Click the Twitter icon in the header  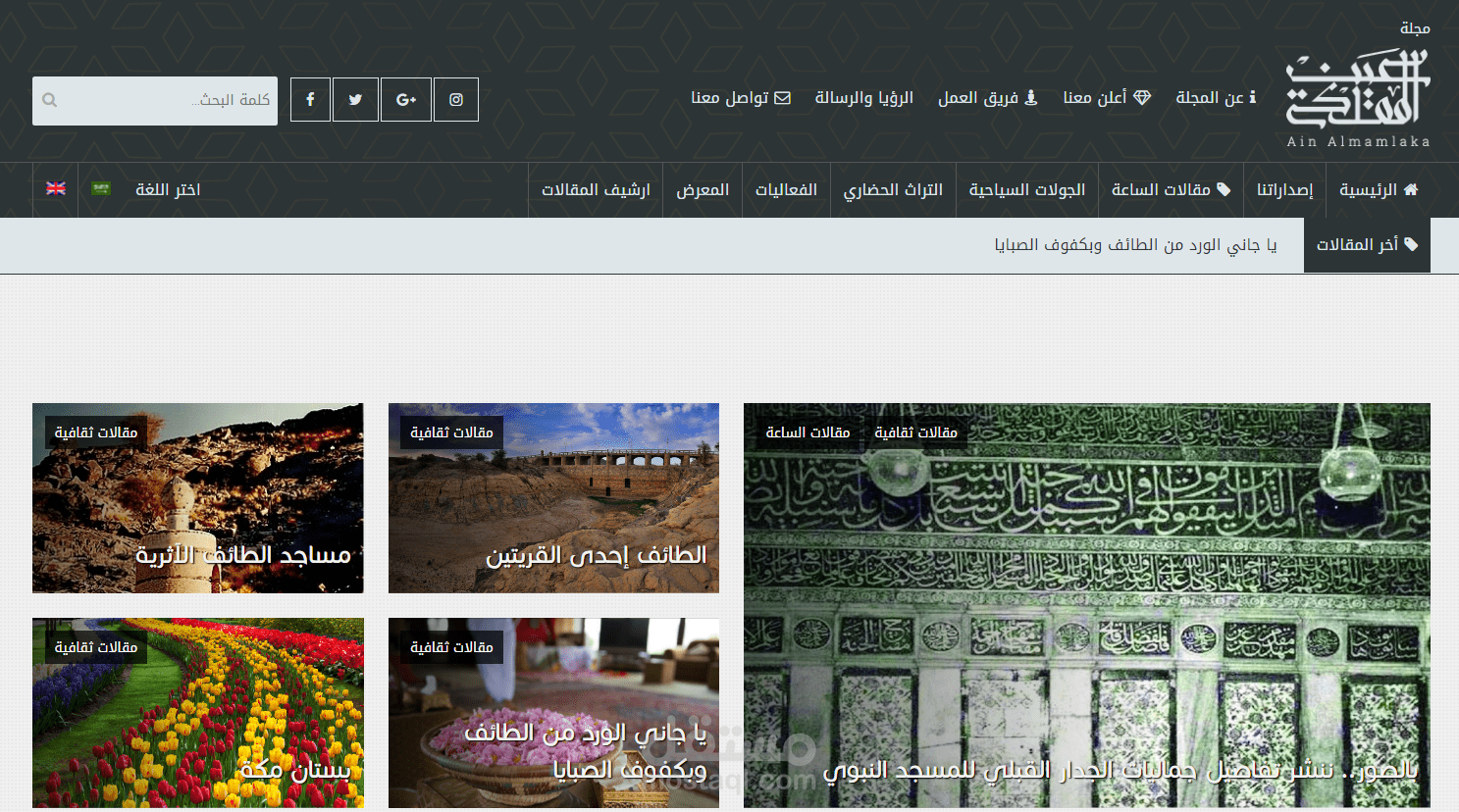(356, 99)
